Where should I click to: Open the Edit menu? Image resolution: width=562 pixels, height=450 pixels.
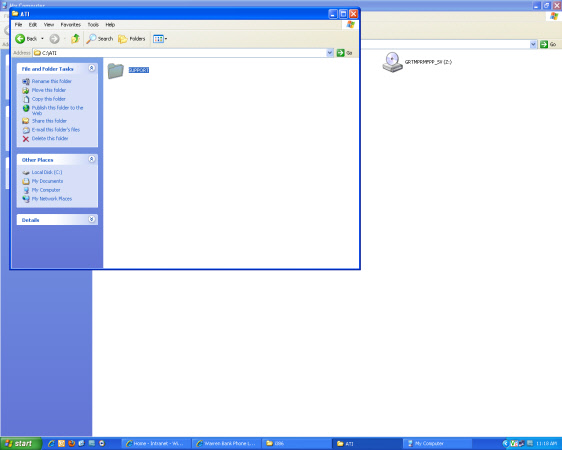pos(33,25)
